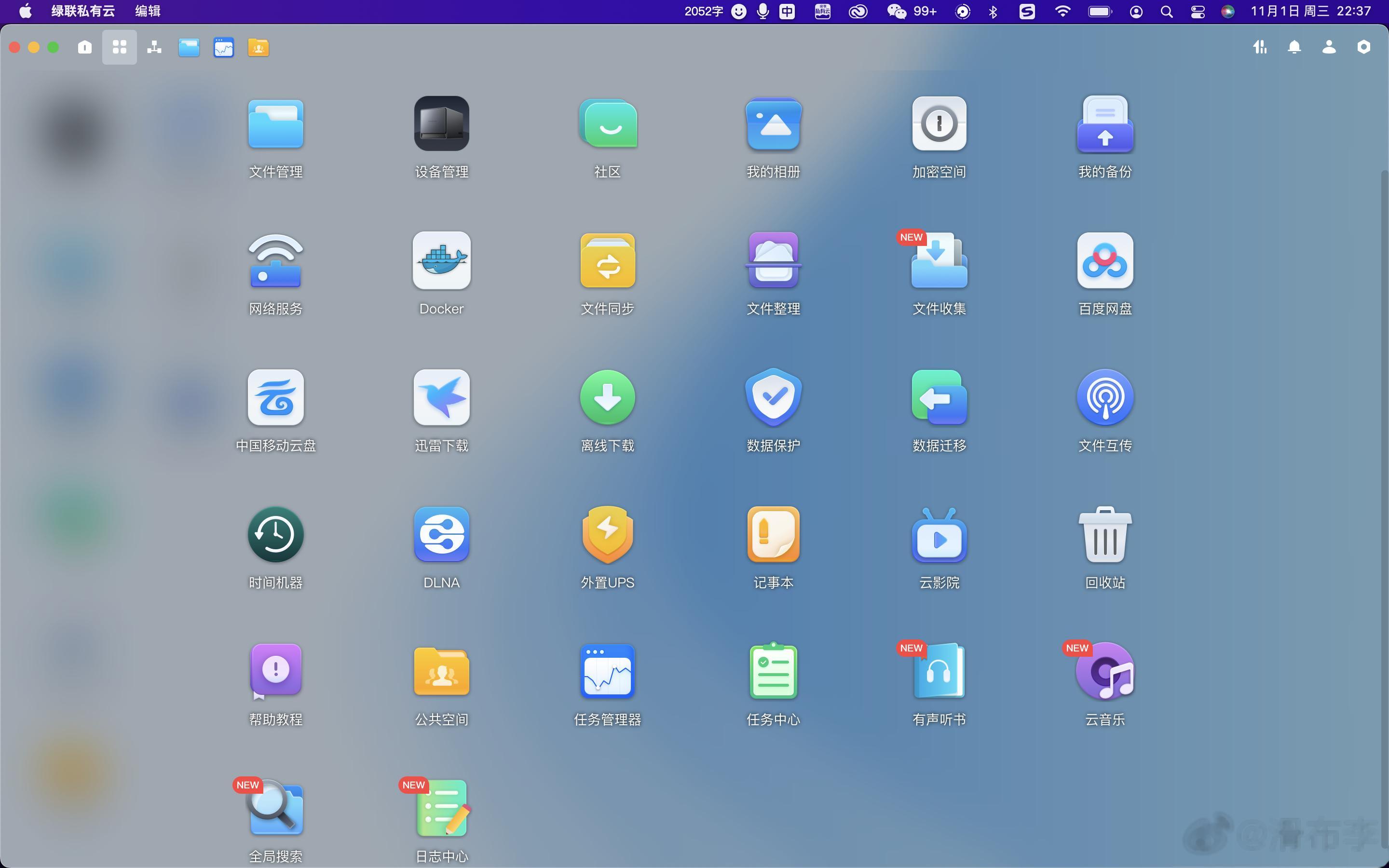
Task: Open 网络服务 network services
Action: click(x=275, y=260)
